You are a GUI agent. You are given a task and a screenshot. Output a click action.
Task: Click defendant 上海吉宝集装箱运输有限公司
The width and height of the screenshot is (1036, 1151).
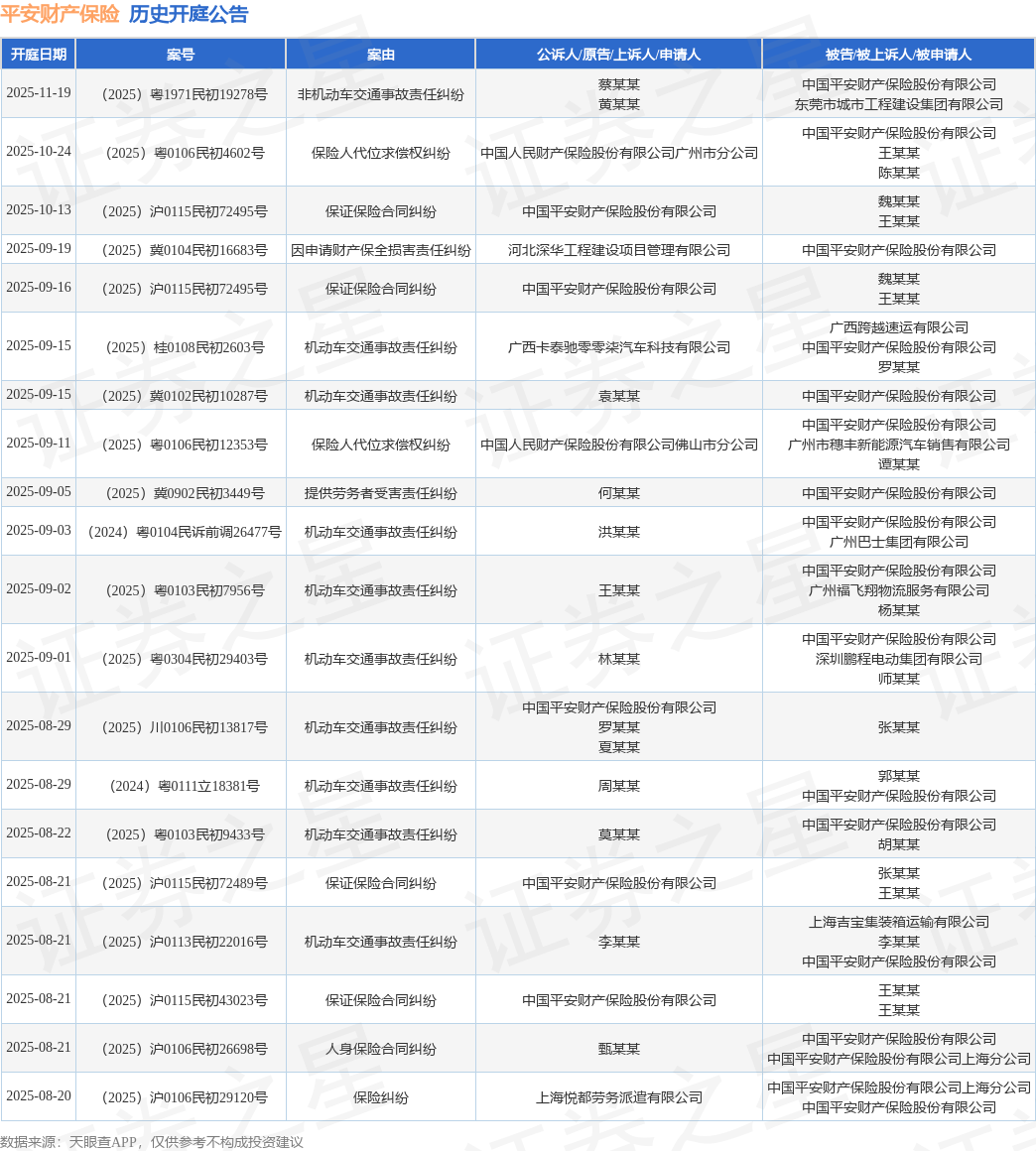pyautogui.click(x=899, y=922)
